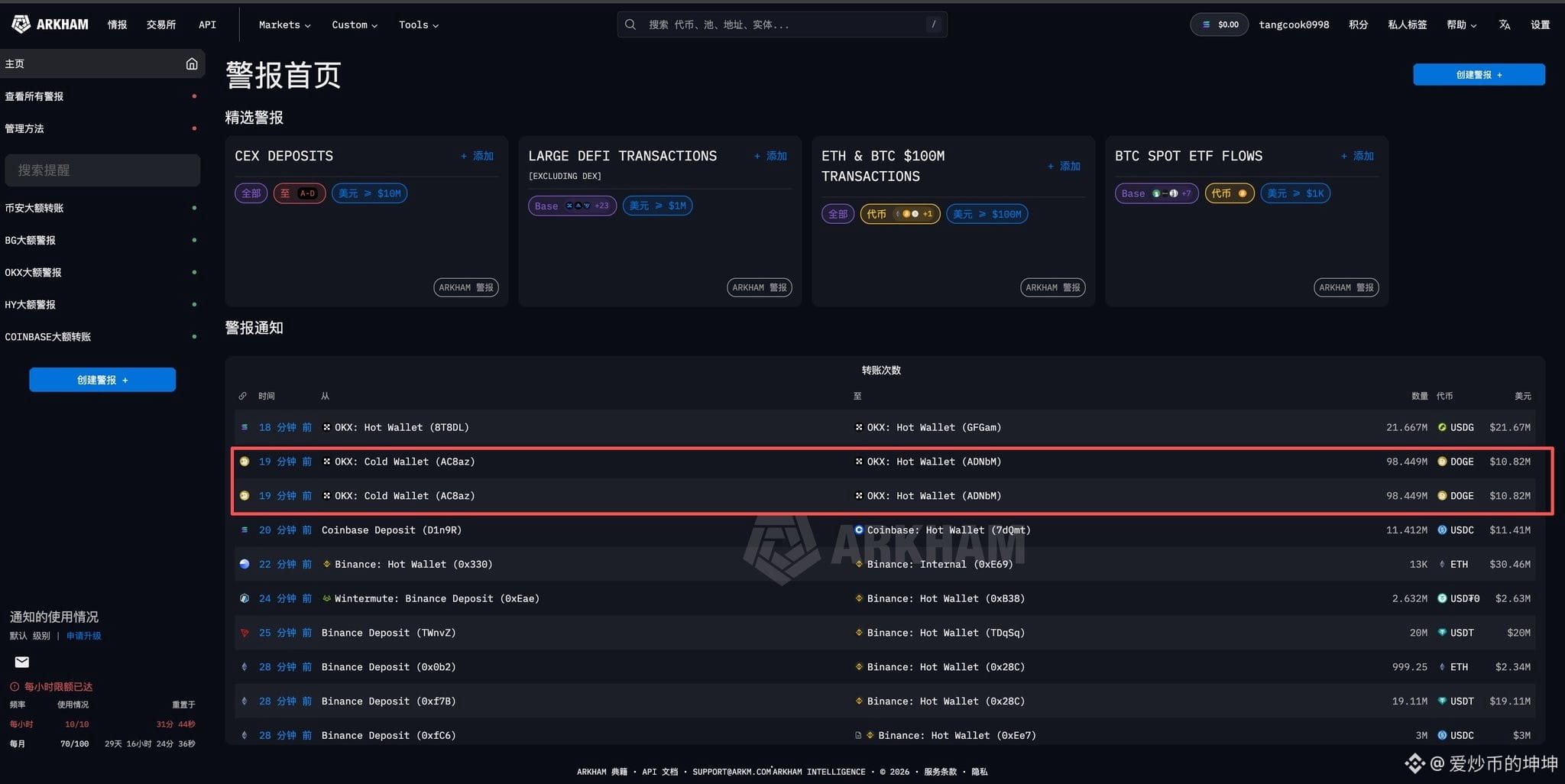Open the API menu item
This screenshot has width=1565, height=784.
click(x=207, y=24)
